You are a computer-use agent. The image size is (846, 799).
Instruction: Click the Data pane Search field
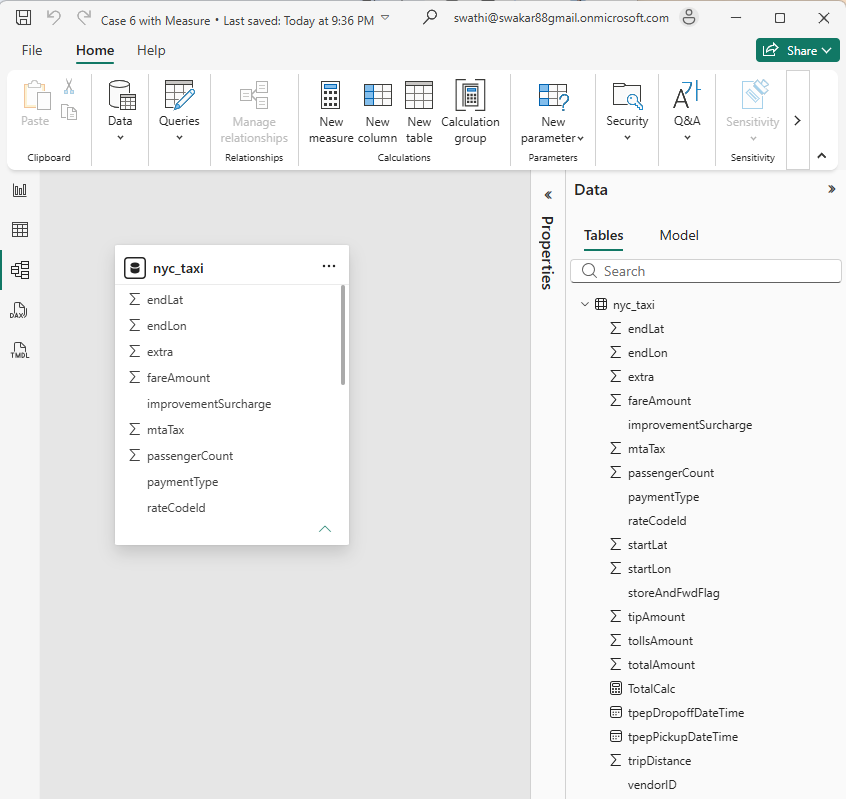point(706,271)
